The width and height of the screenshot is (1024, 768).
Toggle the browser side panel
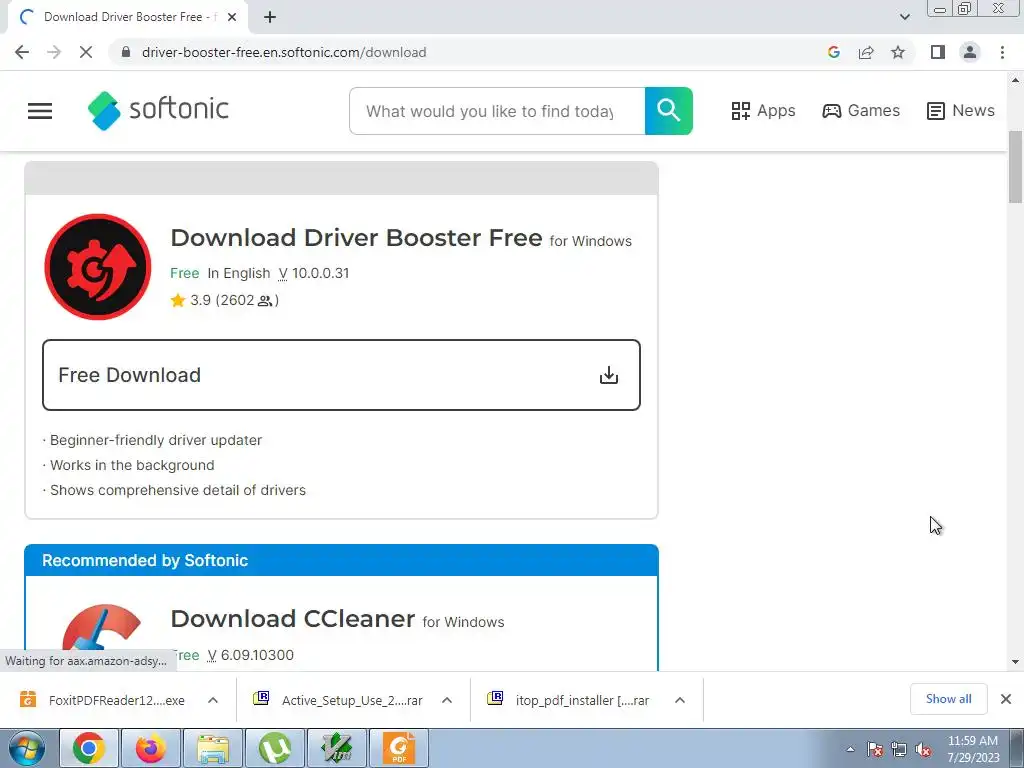click(938, 52)
